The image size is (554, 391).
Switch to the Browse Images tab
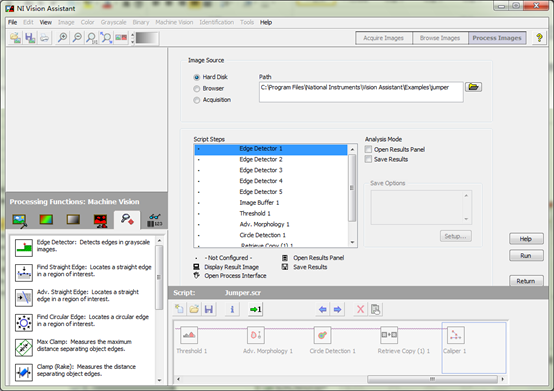click(440, 38)
